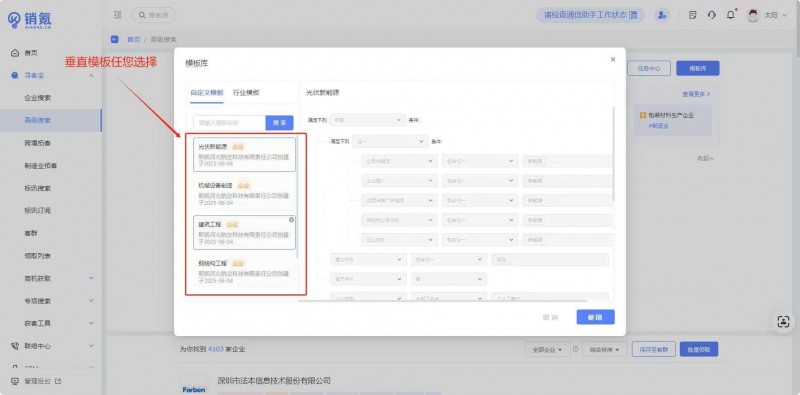Viewport: 800px width, 395px height.
Task: Click the 首页 home icon in sidebar
Action: click(x=15, y=53)
